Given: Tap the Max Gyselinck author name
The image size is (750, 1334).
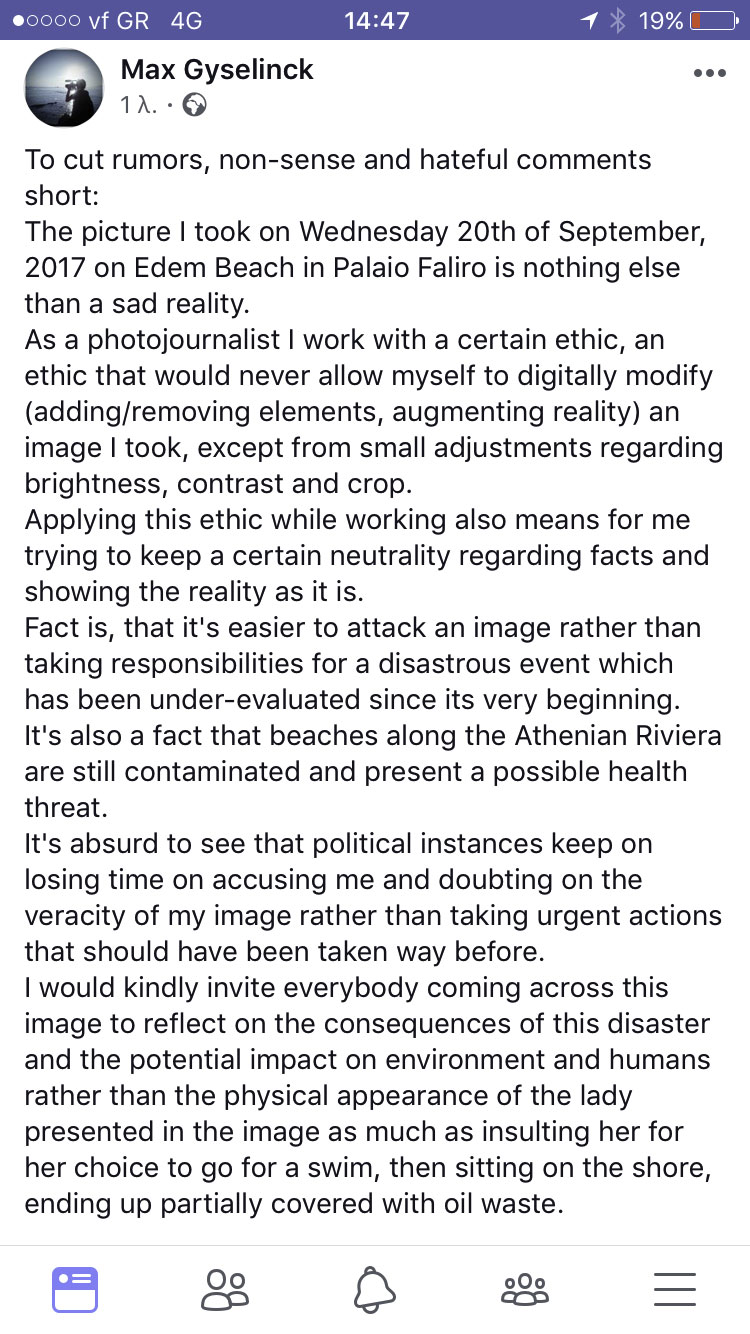Looking at the screenshot, I should [217, 69].
